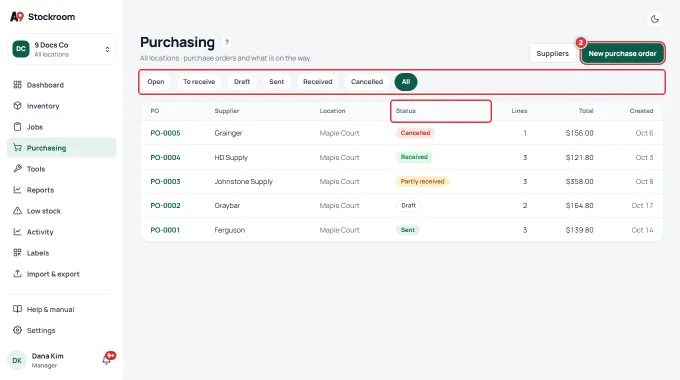680x380 pixels.
Task: Filter orders by Received
Action: 317,82
